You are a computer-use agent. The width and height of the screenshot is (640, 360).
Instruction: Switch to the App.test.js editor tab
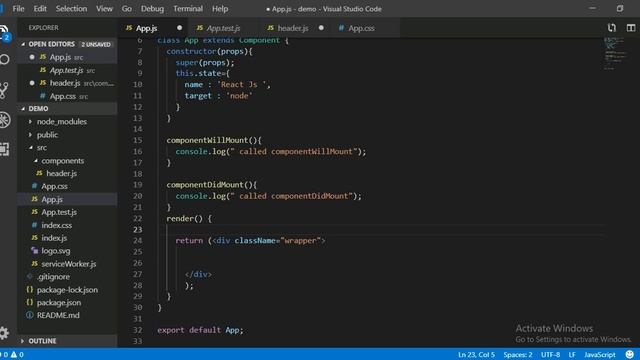coord(223,28)
